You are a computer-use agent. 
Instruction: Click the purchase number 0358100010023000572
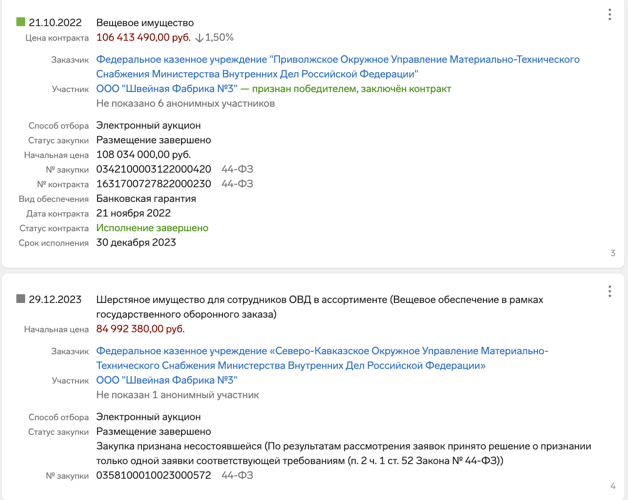click(153, 475)
